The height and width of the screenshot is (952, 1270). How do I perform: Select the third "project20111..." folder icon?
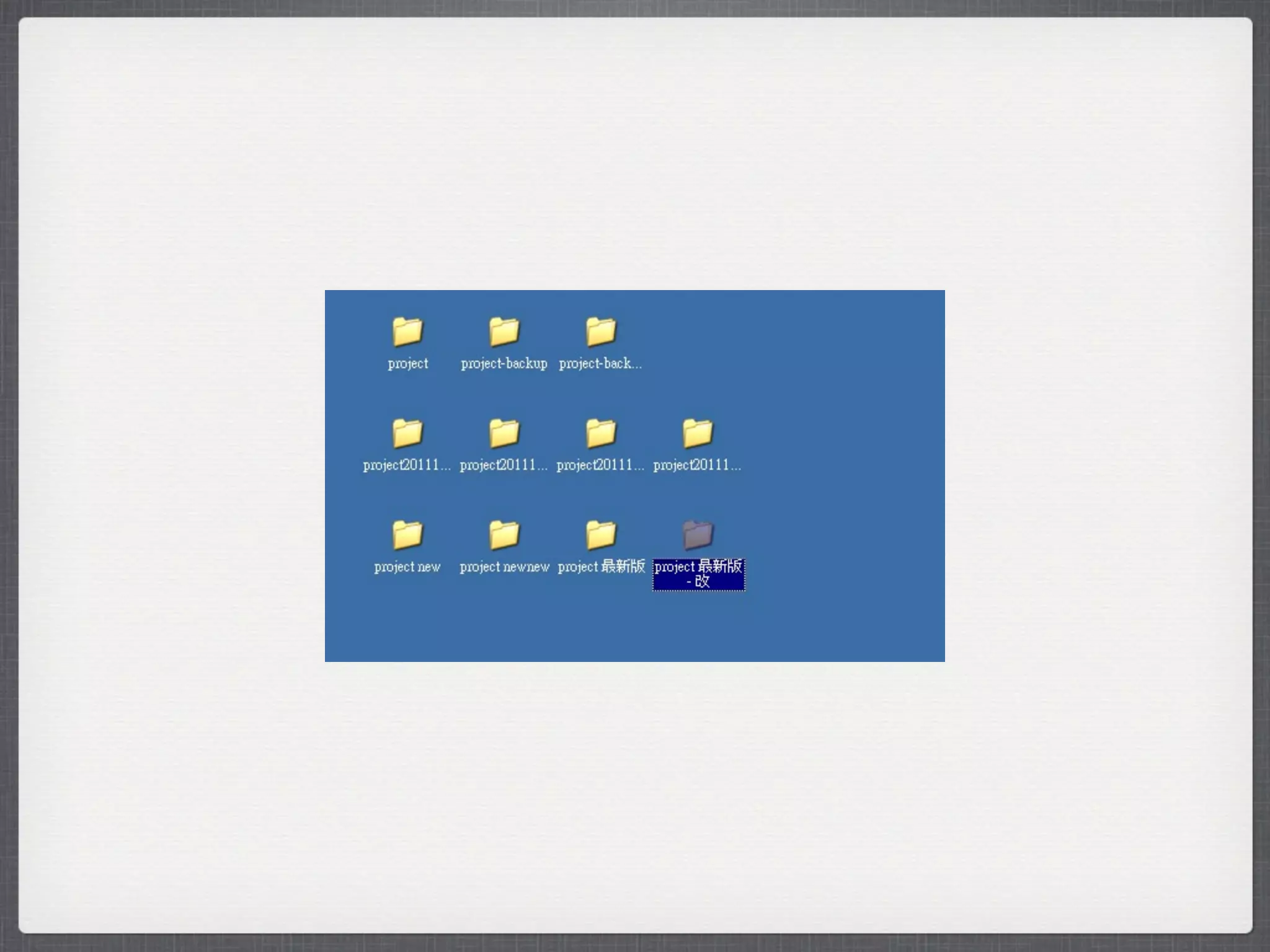coord(601,433)
